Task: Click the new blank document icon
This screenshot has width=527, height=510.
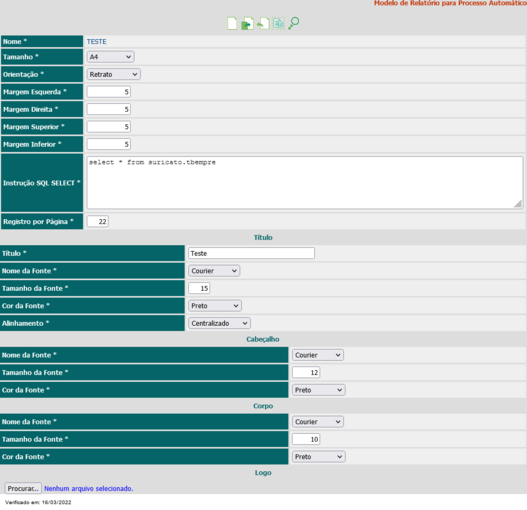Action: pos(232,24)
